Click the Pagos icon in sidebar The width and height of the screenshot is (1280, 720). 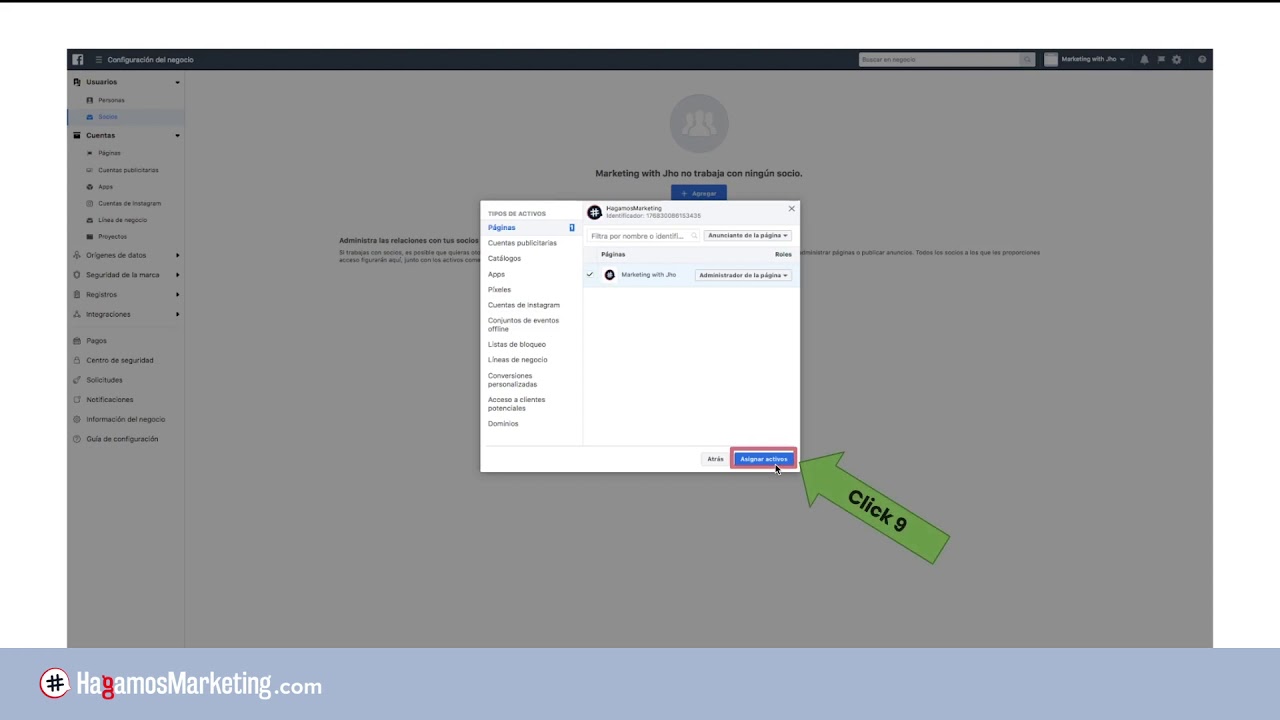coord(77,341)
